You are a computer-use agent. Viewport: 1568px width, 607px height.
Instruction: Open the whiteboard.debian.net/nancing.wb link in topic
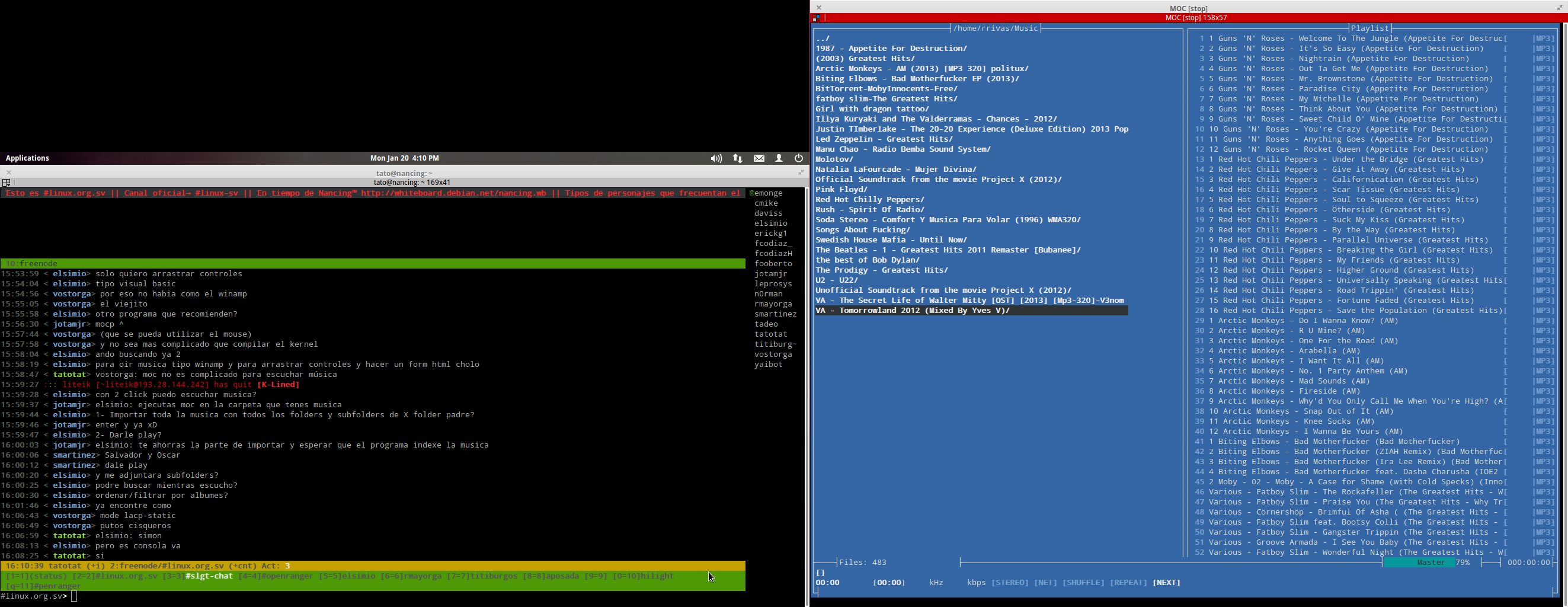tap(453, 193)
